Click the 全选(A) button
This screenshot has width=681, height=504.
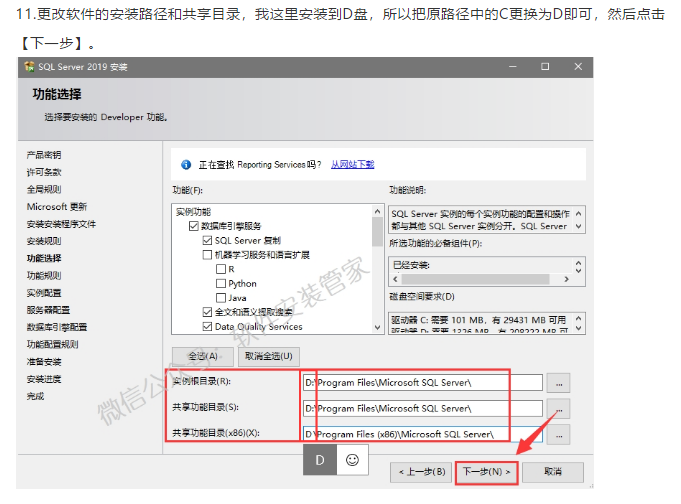point(203,356)
